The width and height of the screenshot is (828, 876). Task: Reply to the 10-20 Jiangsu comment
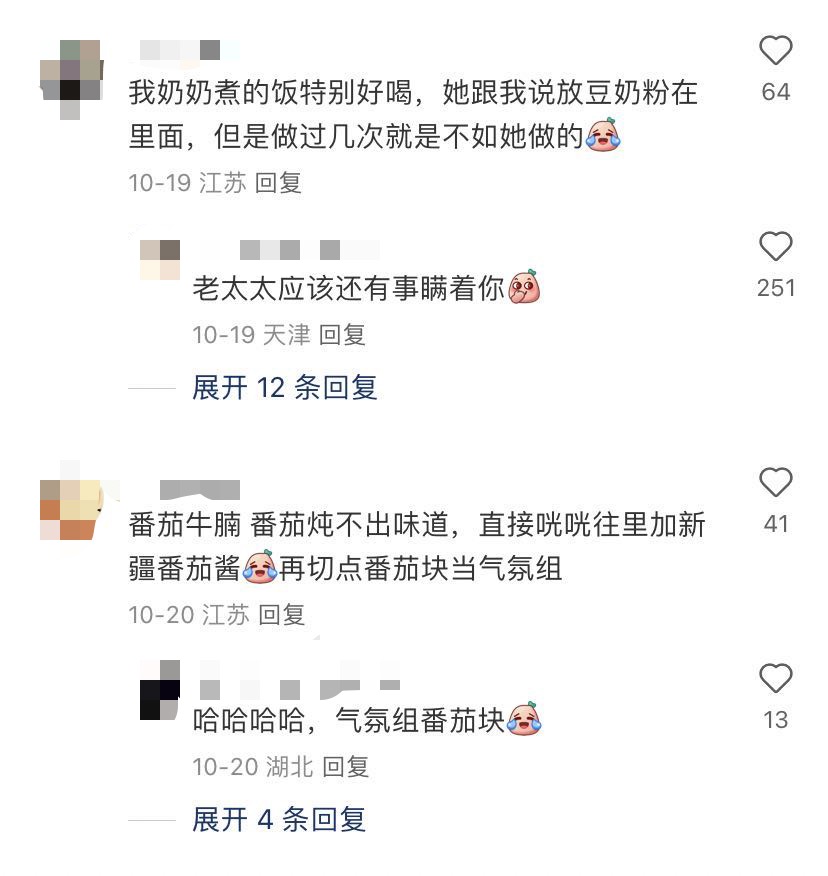282,615
